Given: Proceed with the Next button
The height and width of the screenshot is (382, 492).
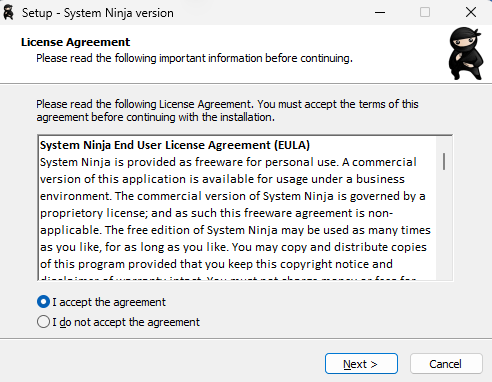Looking at the screenshot, I should click(x=361, y=364).
